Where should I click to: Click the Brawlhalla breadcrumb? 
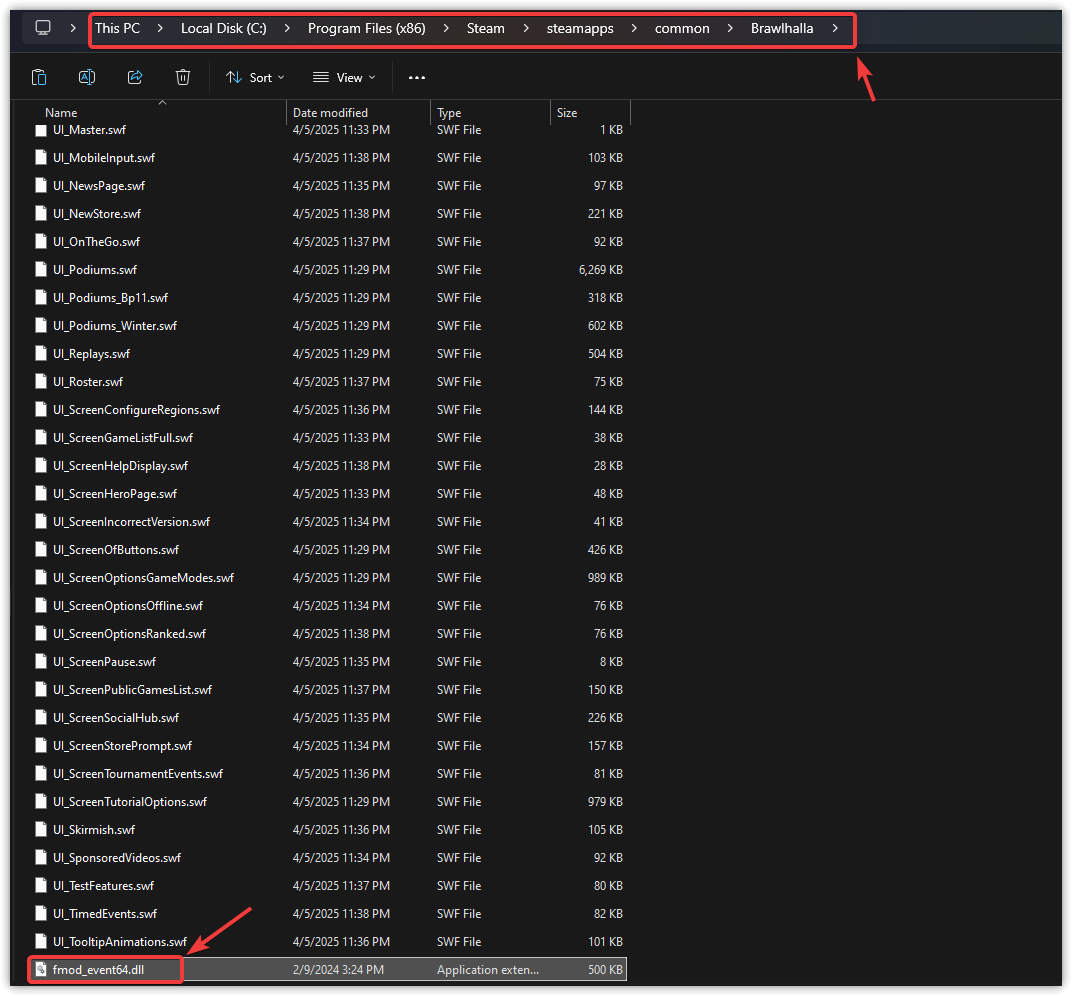(782, 28)
